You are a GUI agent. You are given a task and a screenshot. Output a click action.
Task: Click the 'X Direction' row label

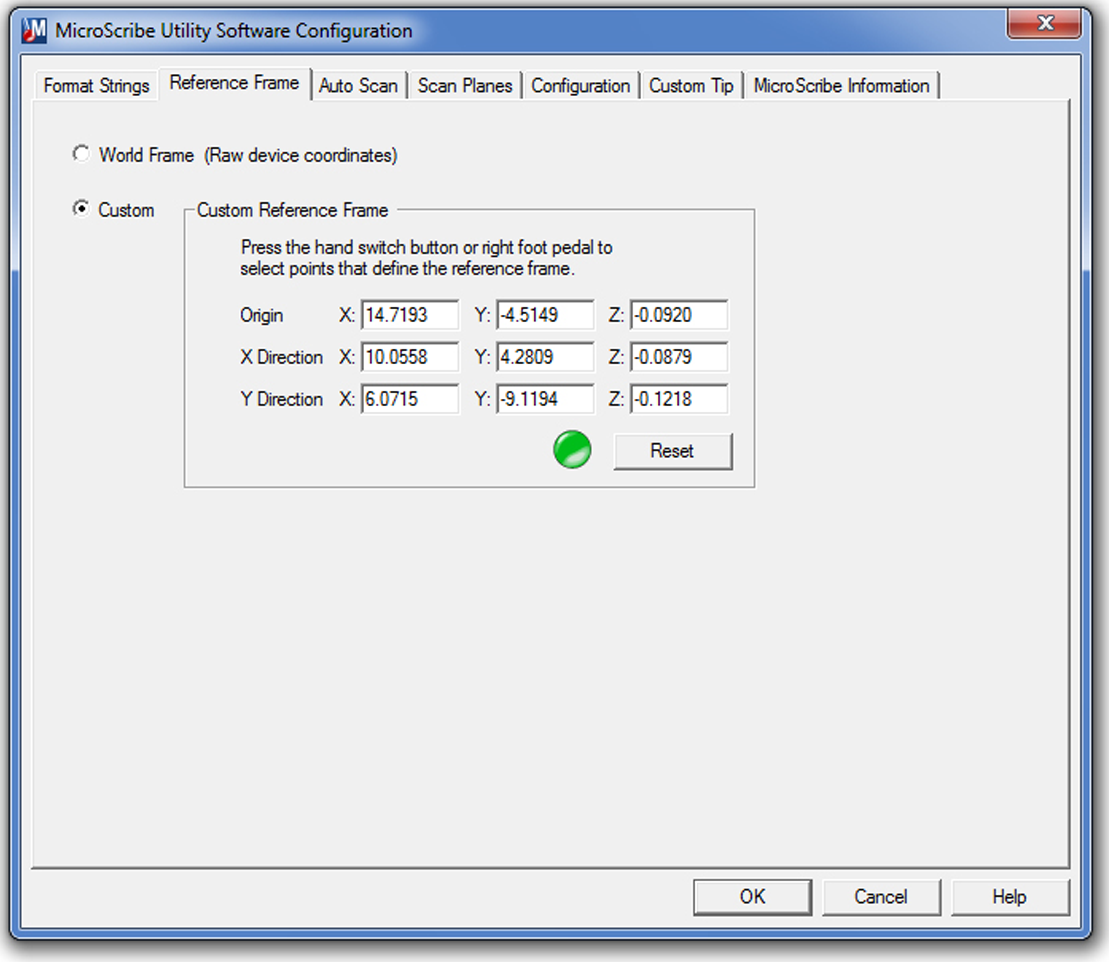click(x=281, y=357)
